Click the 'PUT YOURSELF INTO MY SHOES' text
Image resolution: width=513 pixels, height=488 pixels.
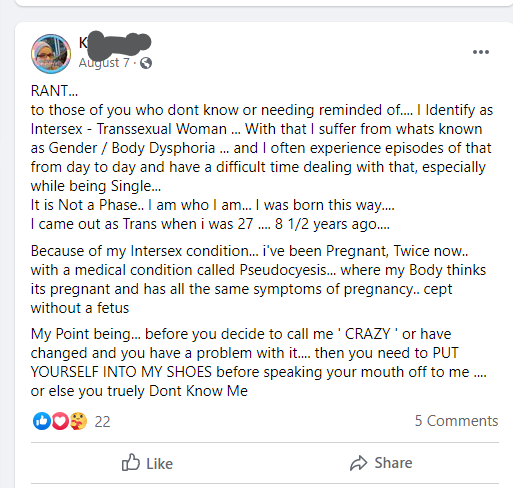pyautogui.click(x=245, y=363)
